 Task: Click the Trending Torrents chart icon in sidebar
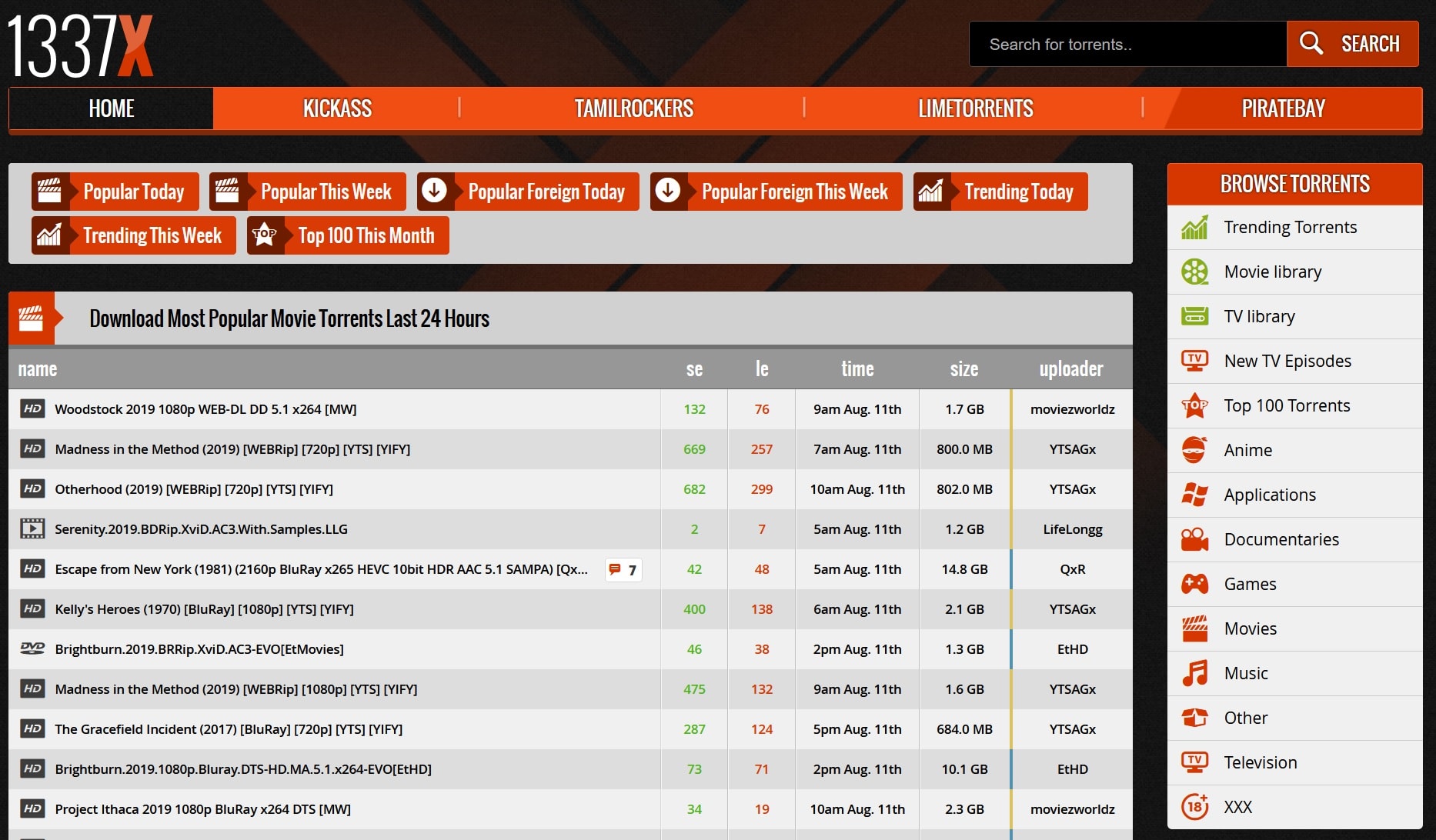click(1194, 227)
